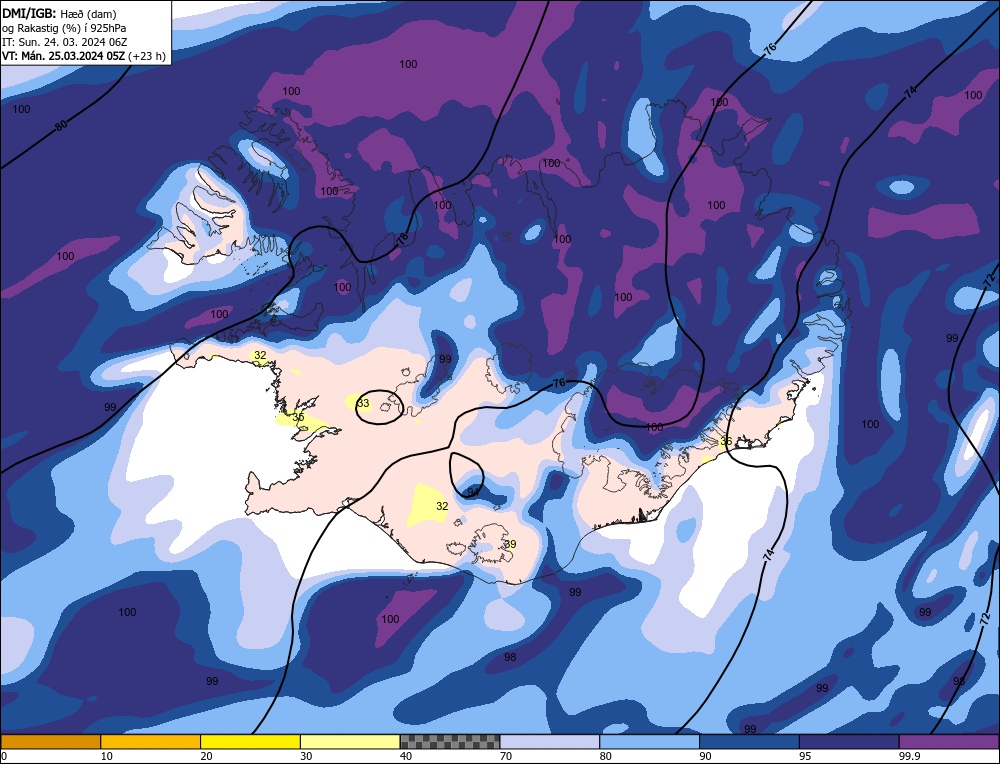This screenshot has width=1000, height=764.
Task: Click the '33' humidity value label
Action: [x=364, y=403]
